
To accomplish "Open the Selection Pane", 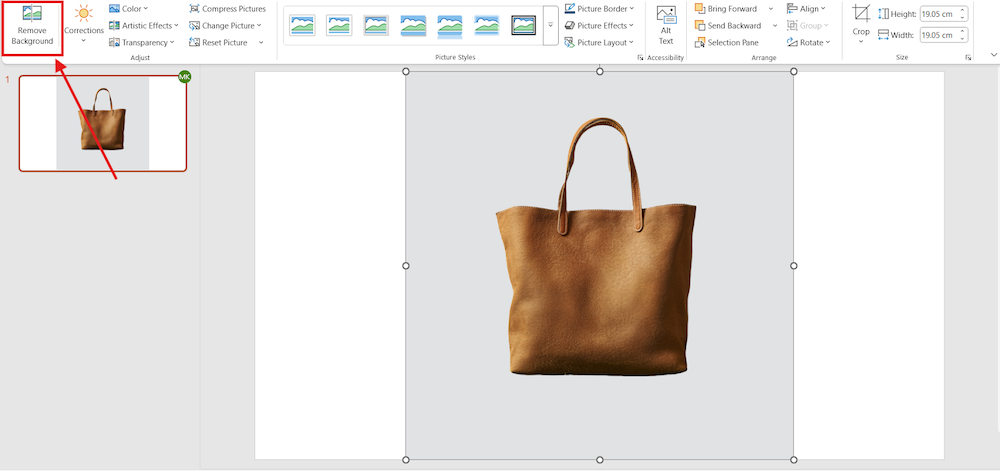I will coord(726,43).
